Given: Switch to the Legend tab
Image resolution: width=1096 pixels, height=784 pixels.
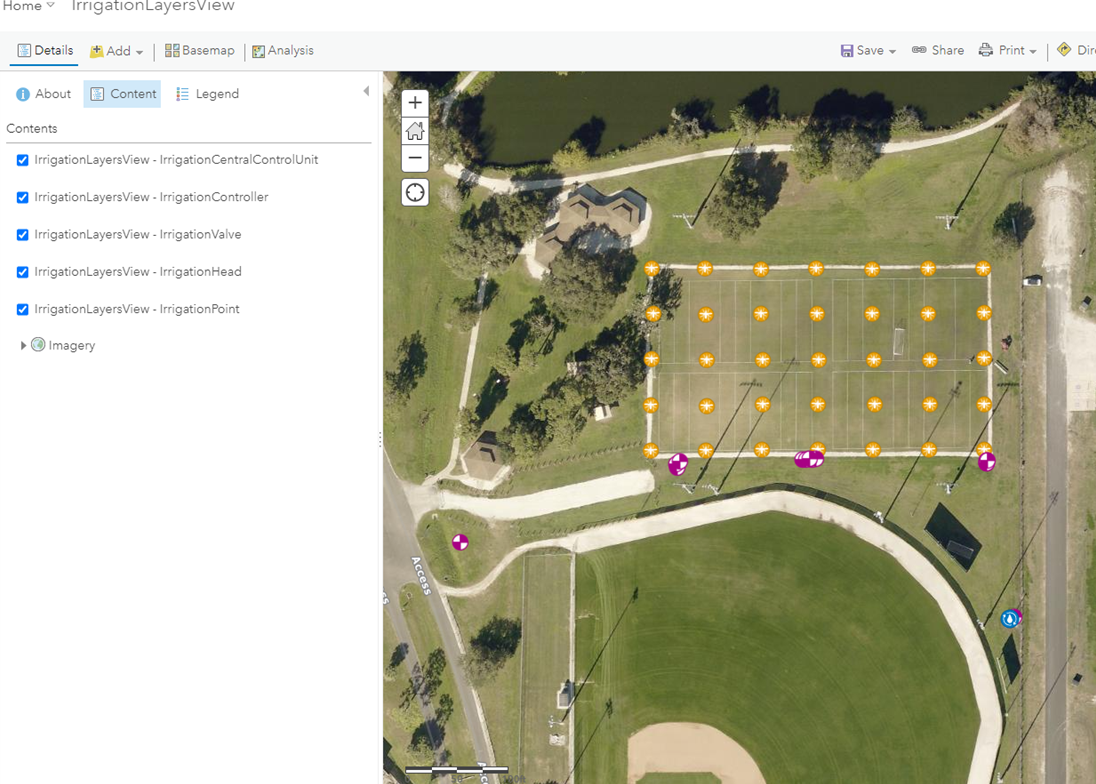Looking at the screenshot, I should (x=207, y=93).
